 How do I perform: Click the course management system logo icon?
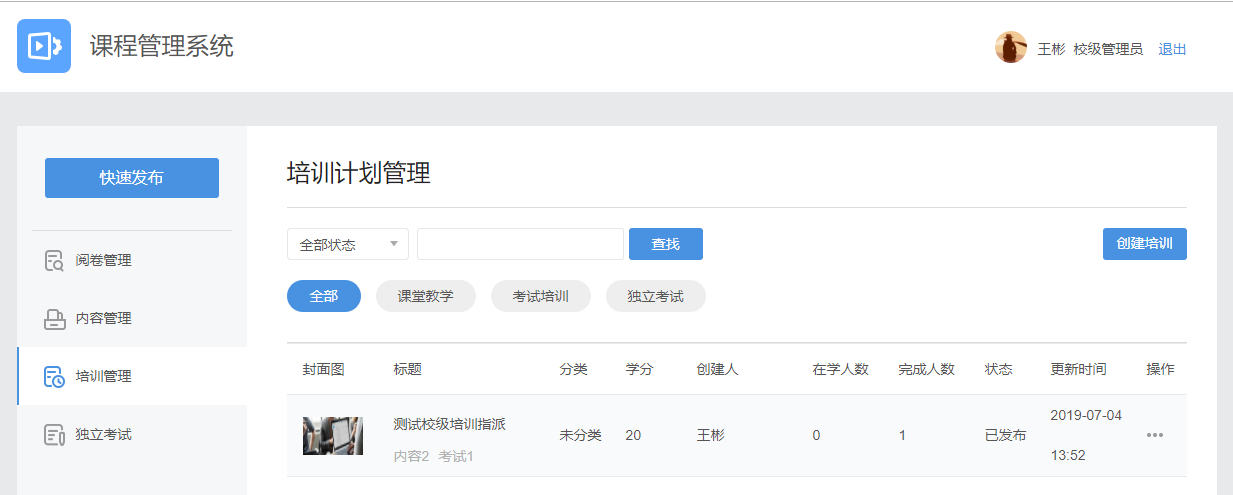tap(44, 46)
